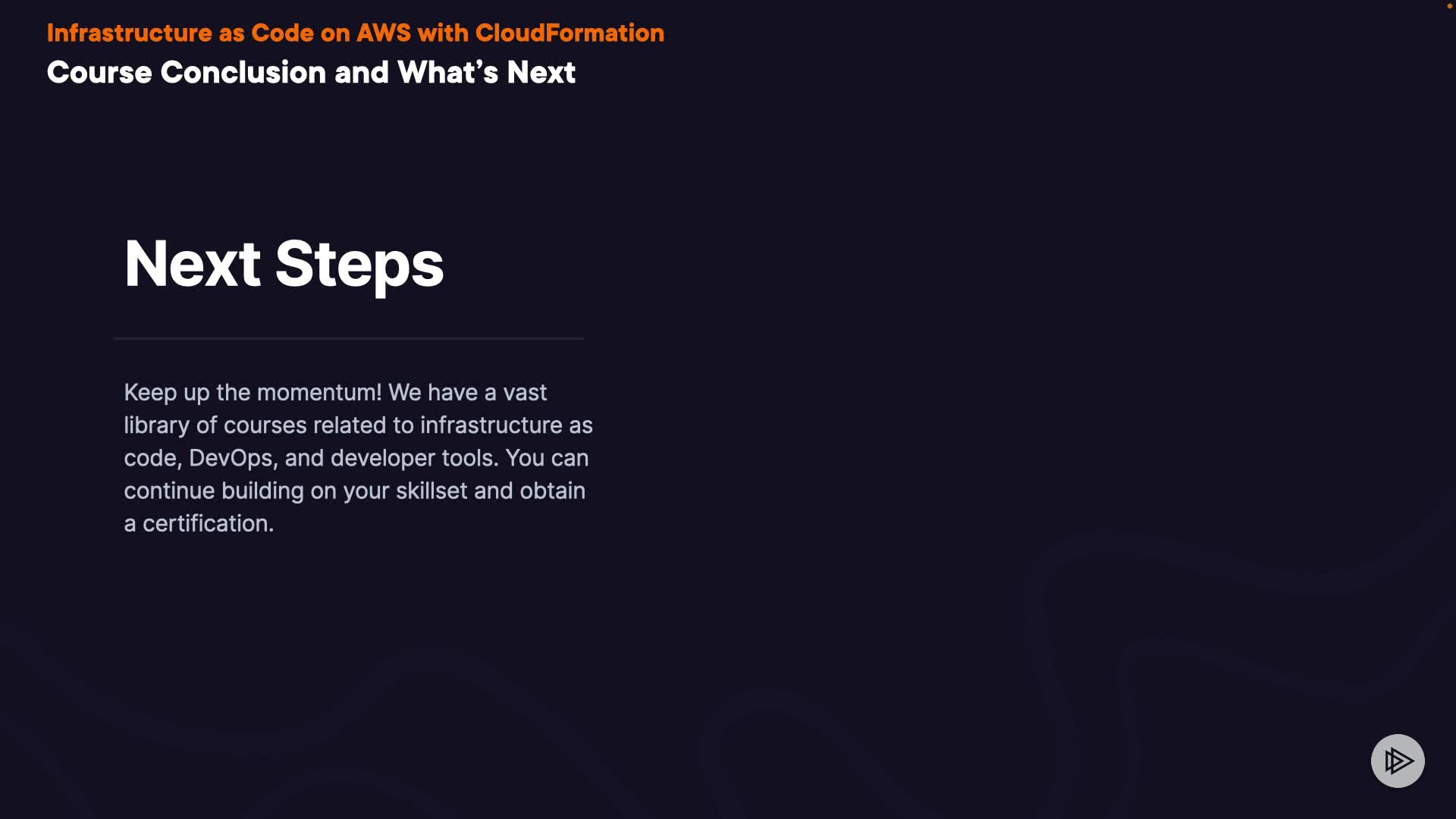
Task: Click the small orange dot indicator
Action: pyautogui.click(x=1449, y=6)
